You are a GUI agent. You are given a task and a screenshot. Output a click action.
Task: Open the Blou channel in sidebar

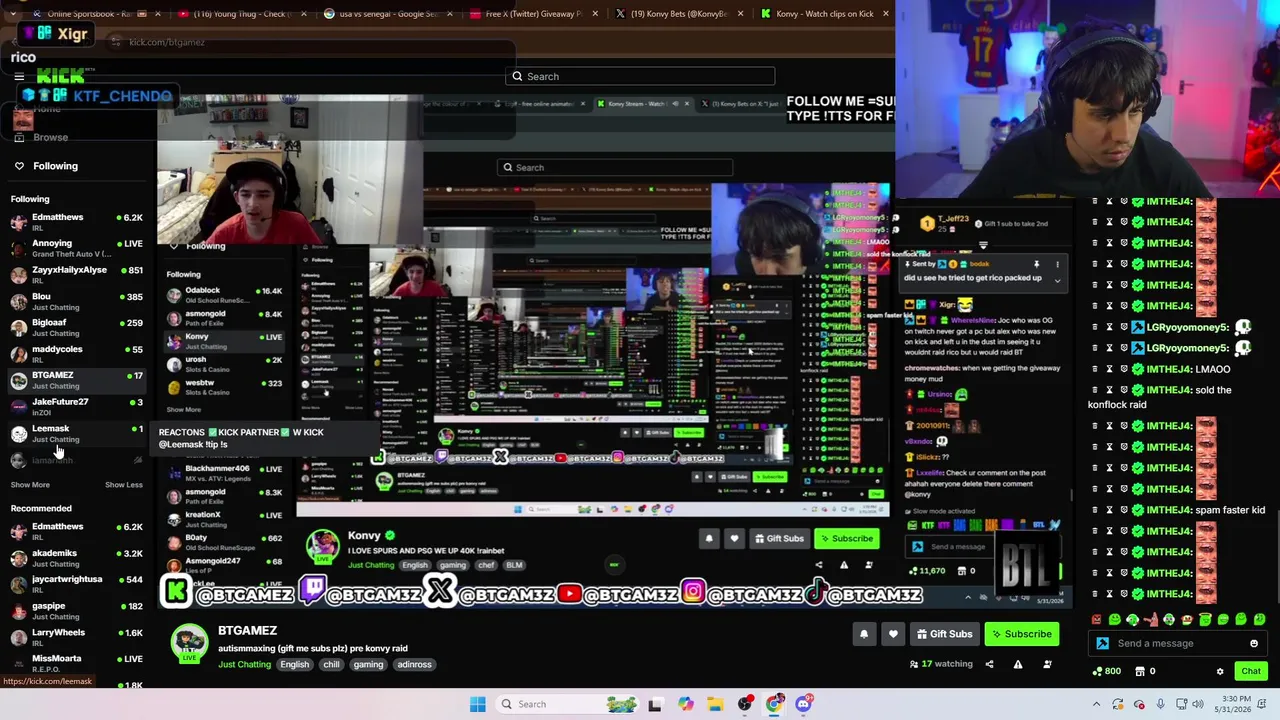pyautogui.click(x=77, y=301)
